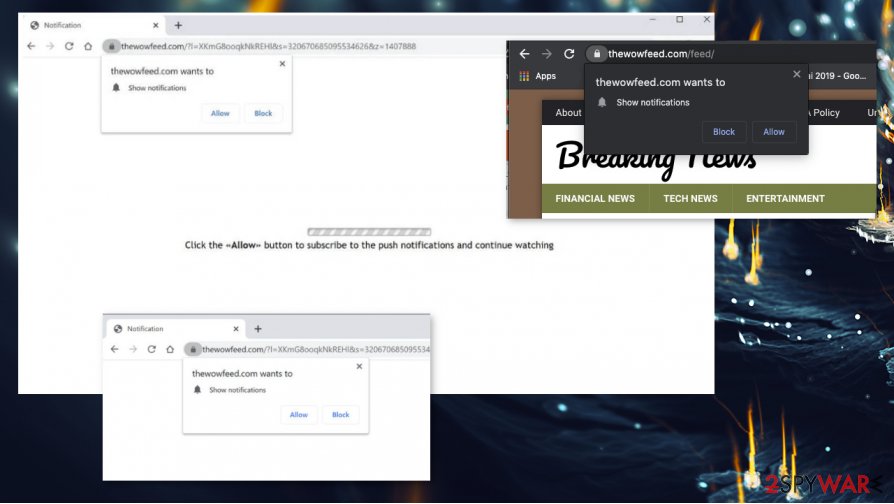Screen dimensions: 894x504
Task: Allow notifications in small bottom window prompt
Action: click(x=299, y=414)
